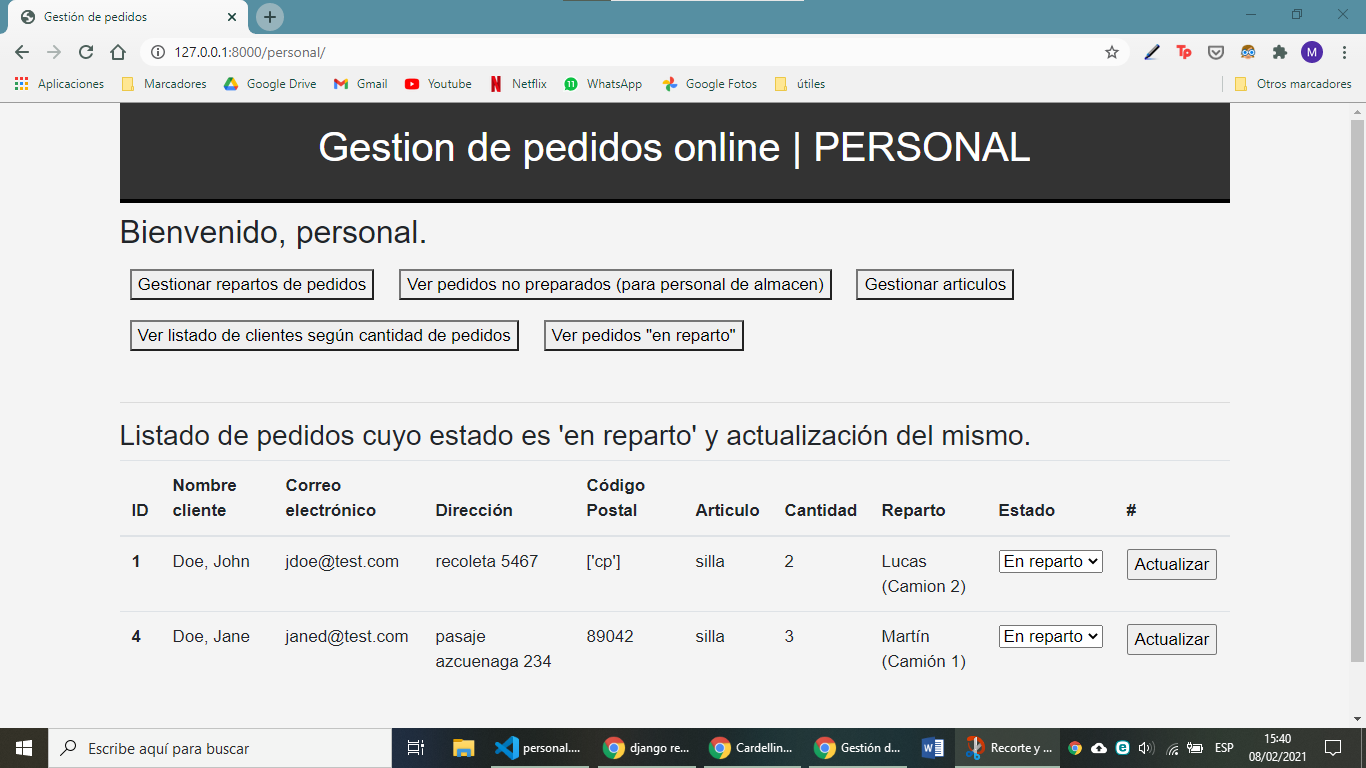Image resolution: width=1366 pixels, height=768 pixels.
Task: Switch to VS Code personal window
Action: [538, 748]
